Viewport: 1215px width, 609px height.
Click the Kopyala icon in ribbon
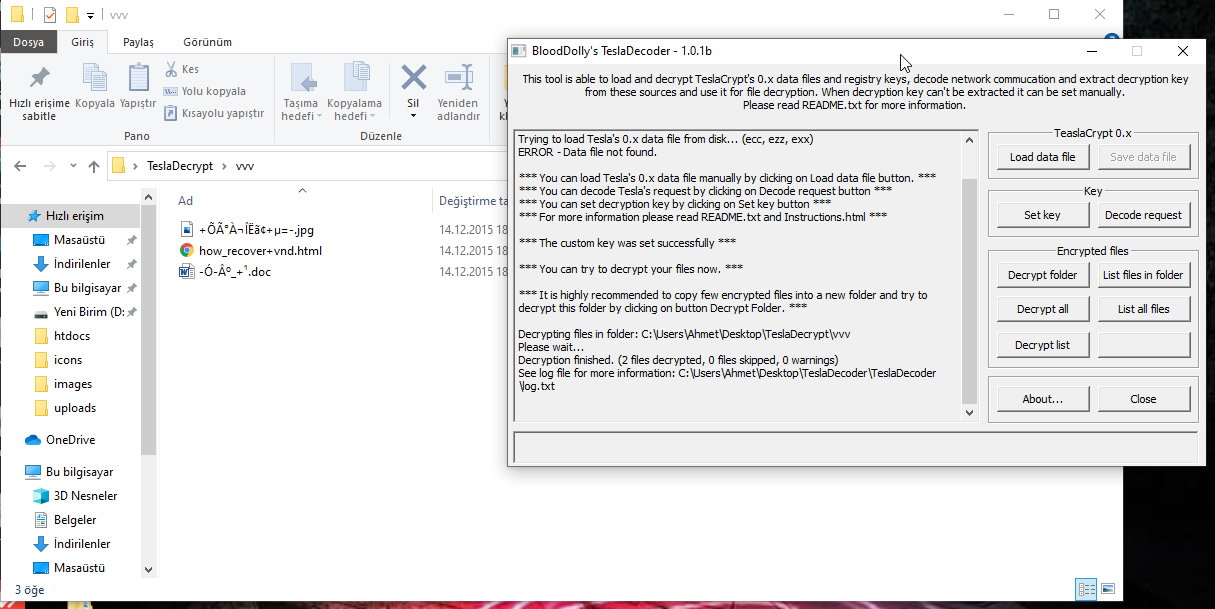coord(95,78)
